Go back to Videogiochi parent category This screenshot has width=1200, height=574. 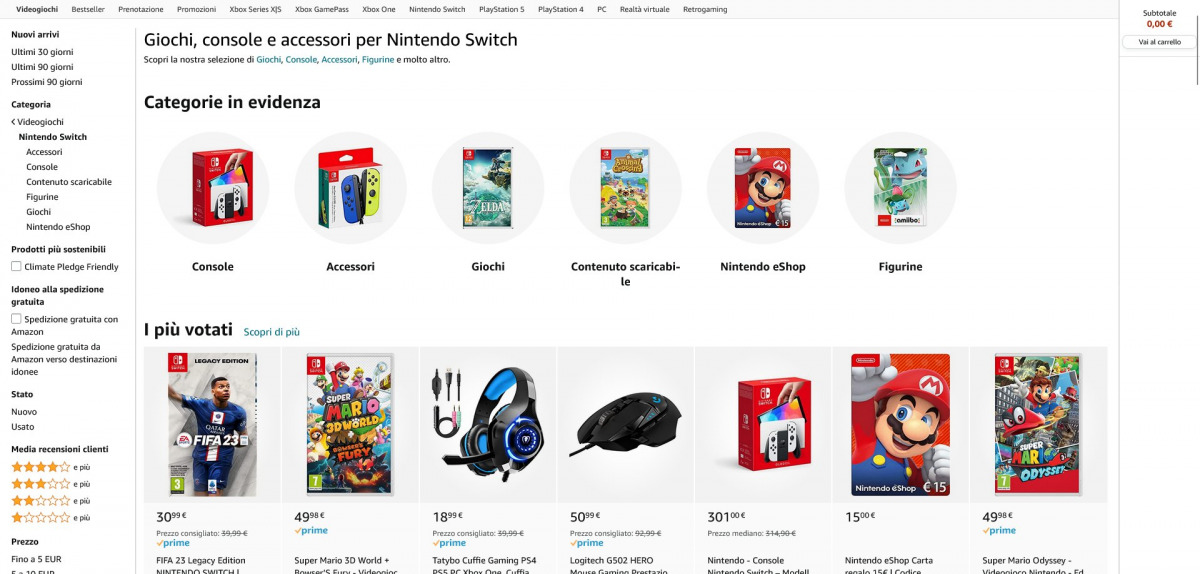point(40,122)
